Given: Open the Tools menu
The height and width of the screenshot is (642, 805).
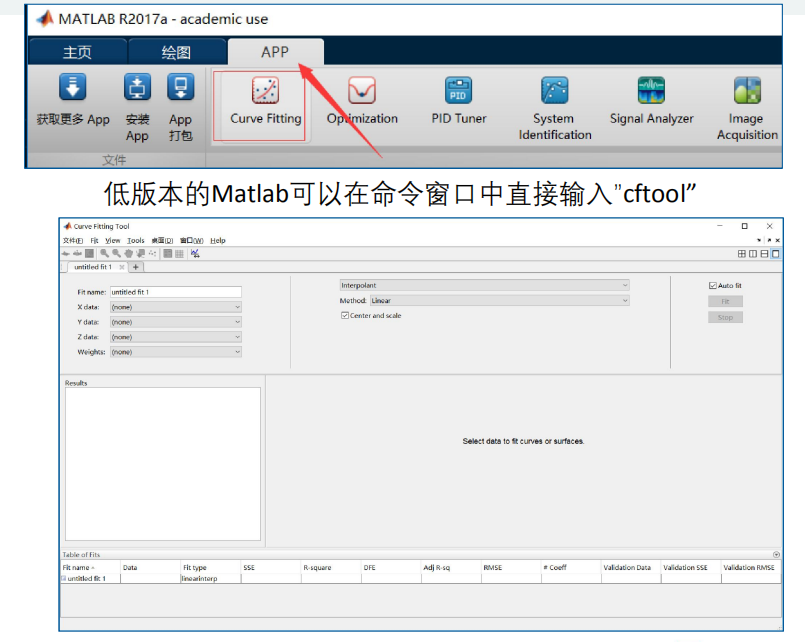Looking at the screenshot, I should (x=136, y=240).
